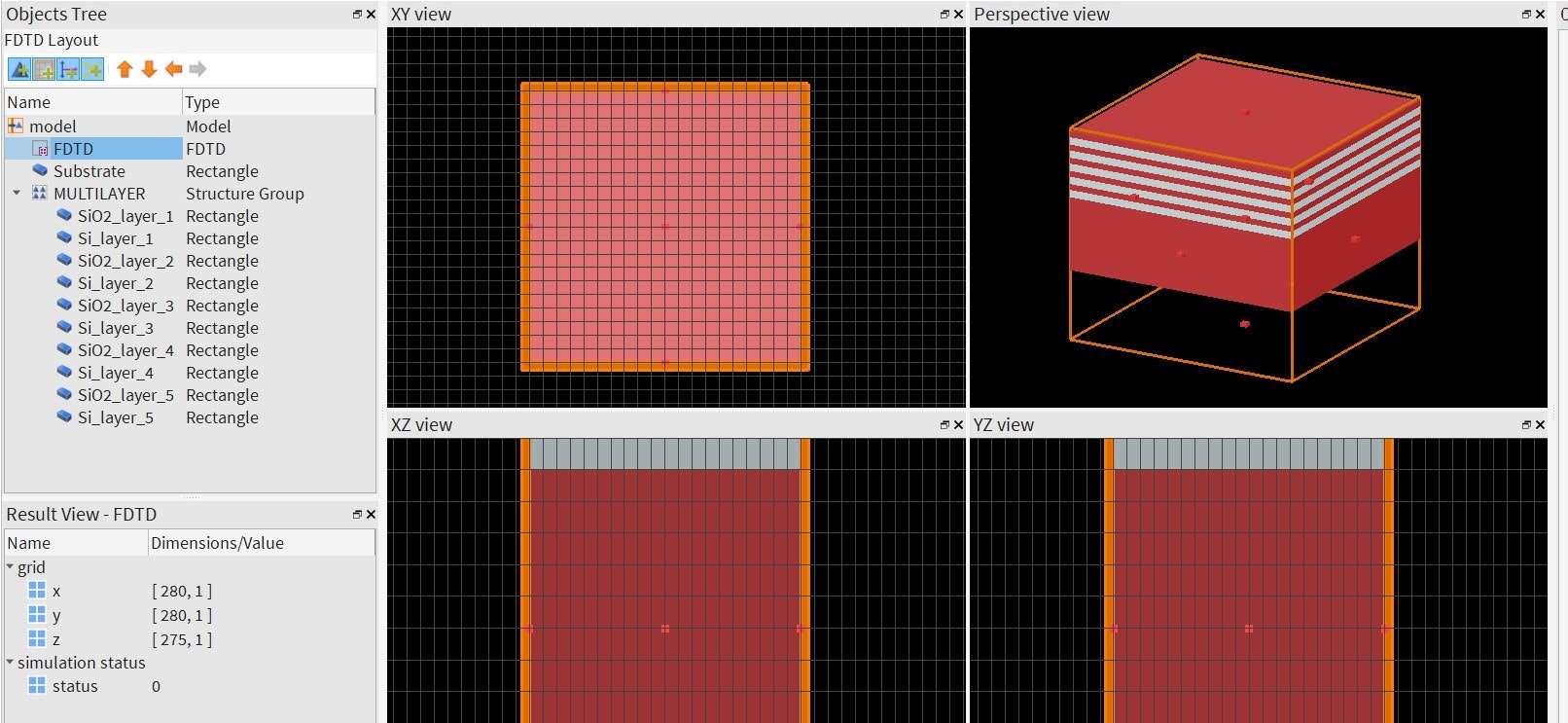Undock the Perspective view panel
The width and height of the screenshot is (1568, 723).
click(x=1526, y=15)
